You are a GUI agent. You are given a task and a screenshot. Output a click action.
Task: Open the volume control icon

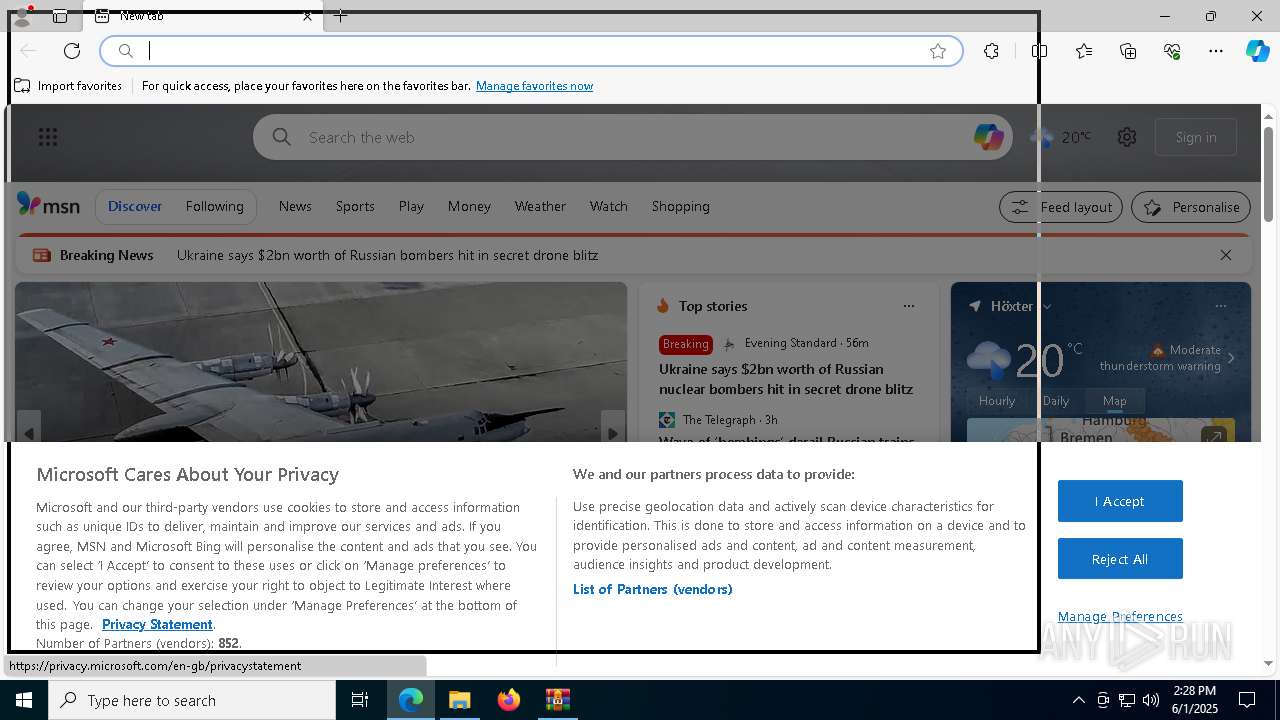(x=1151, y=700)
